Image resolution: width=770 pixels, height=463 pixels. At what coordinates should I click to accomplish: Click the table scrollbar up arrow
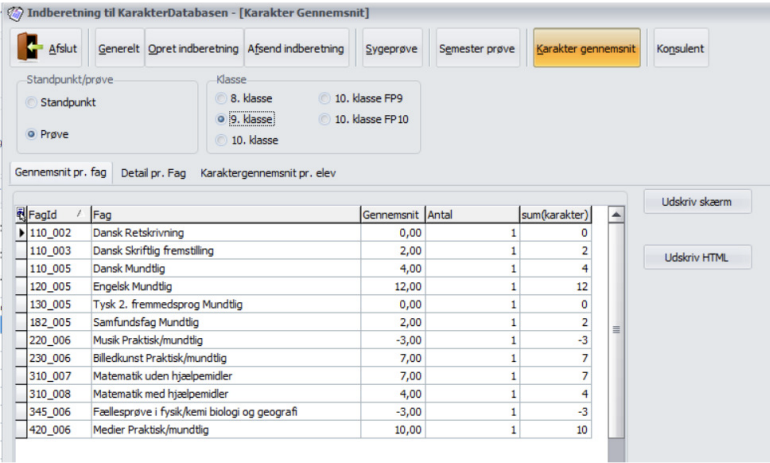pos(616,215)
